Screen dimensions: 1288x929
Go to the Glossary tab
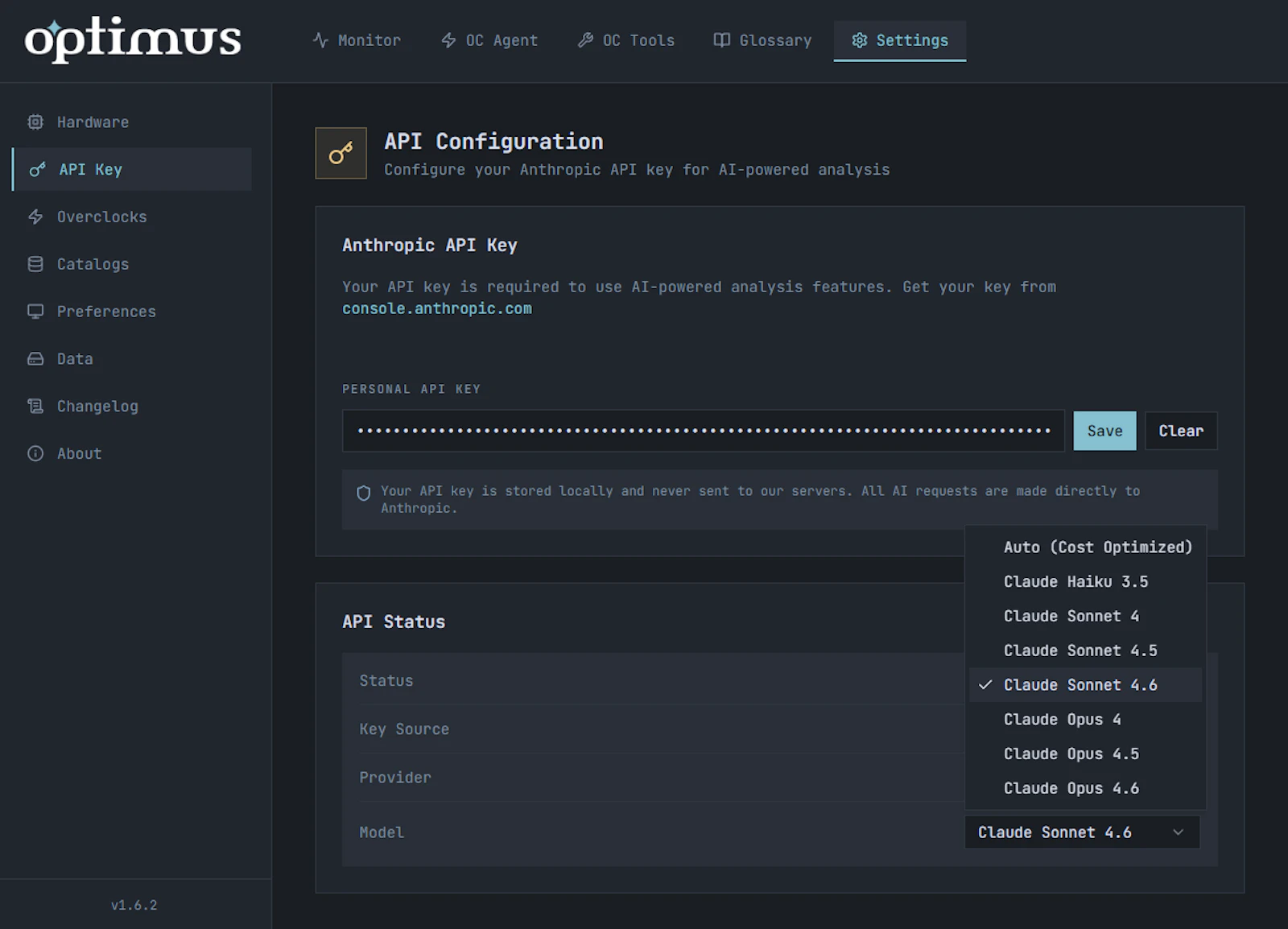click(762, 40)
